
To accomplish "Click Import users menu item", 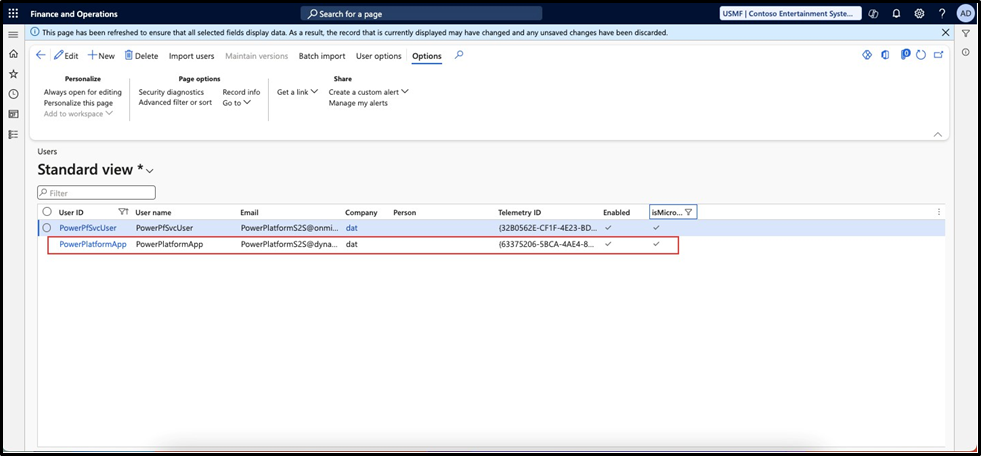I will point(191,56).
